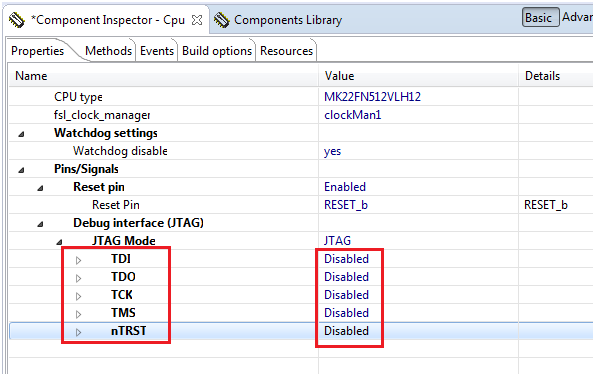This screenshot has height=378, width=605.
Task: Select the TCK row label
Action: point(122,295)
